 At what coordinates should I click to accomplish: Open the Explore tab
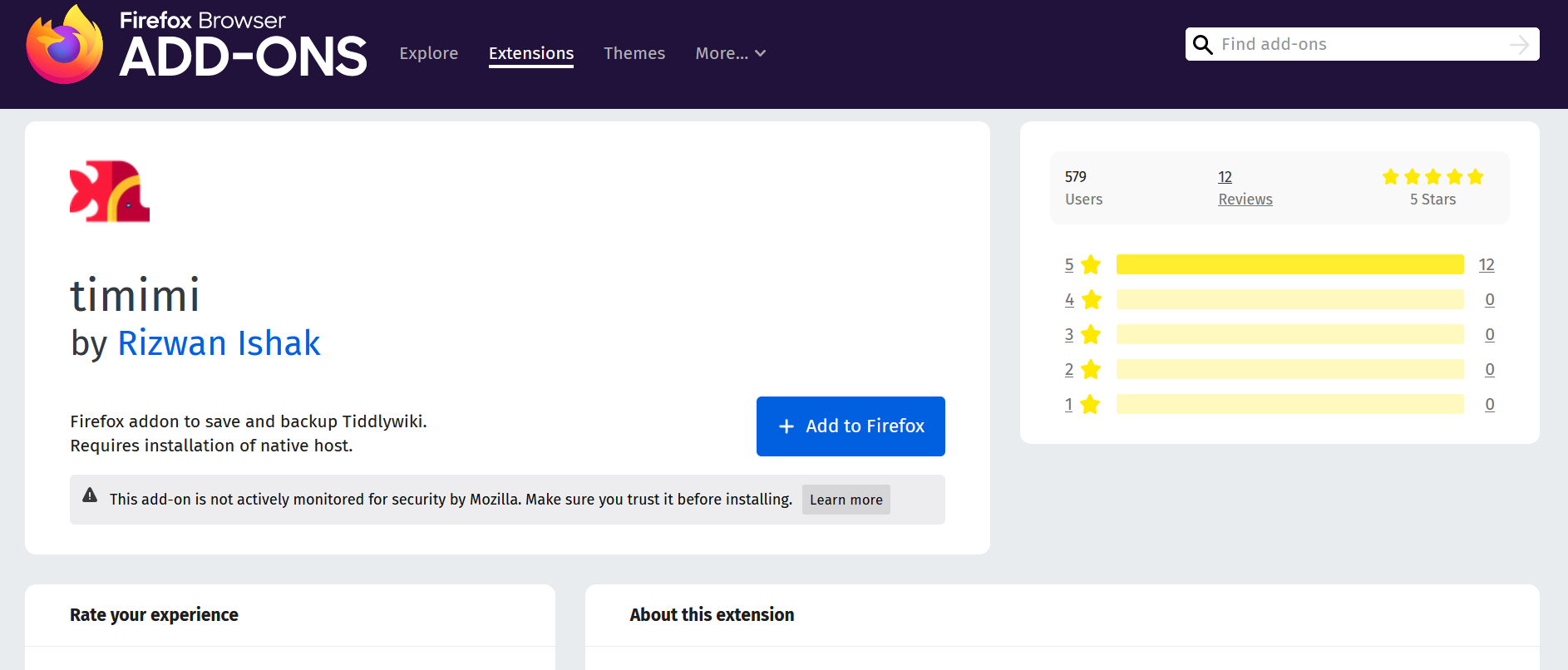click(x=428, y=53)
